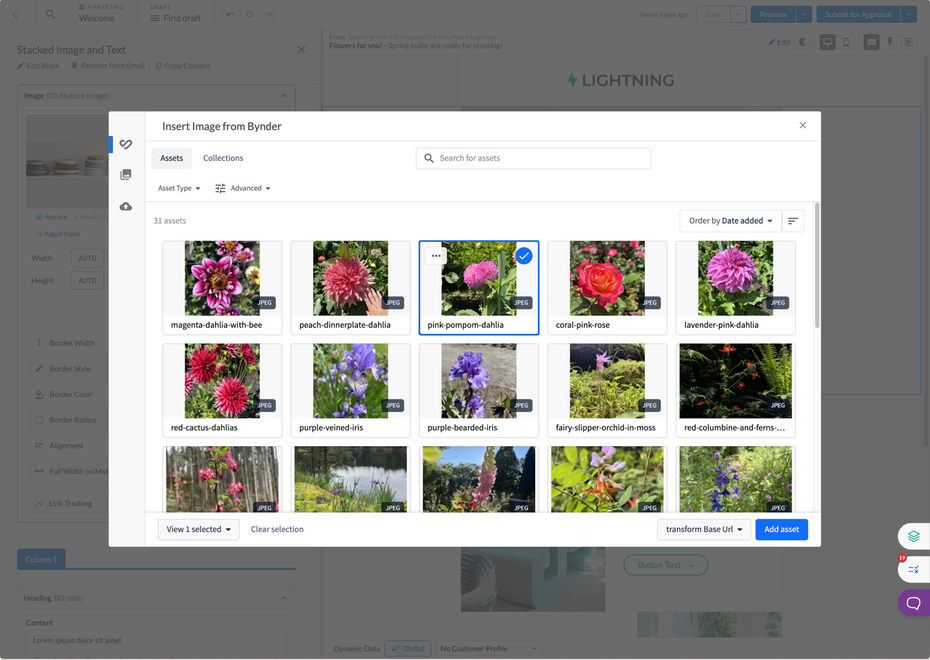Open the history clock icon in toolbar
Screen dimensions: 930x660
[x=250, y=14]
